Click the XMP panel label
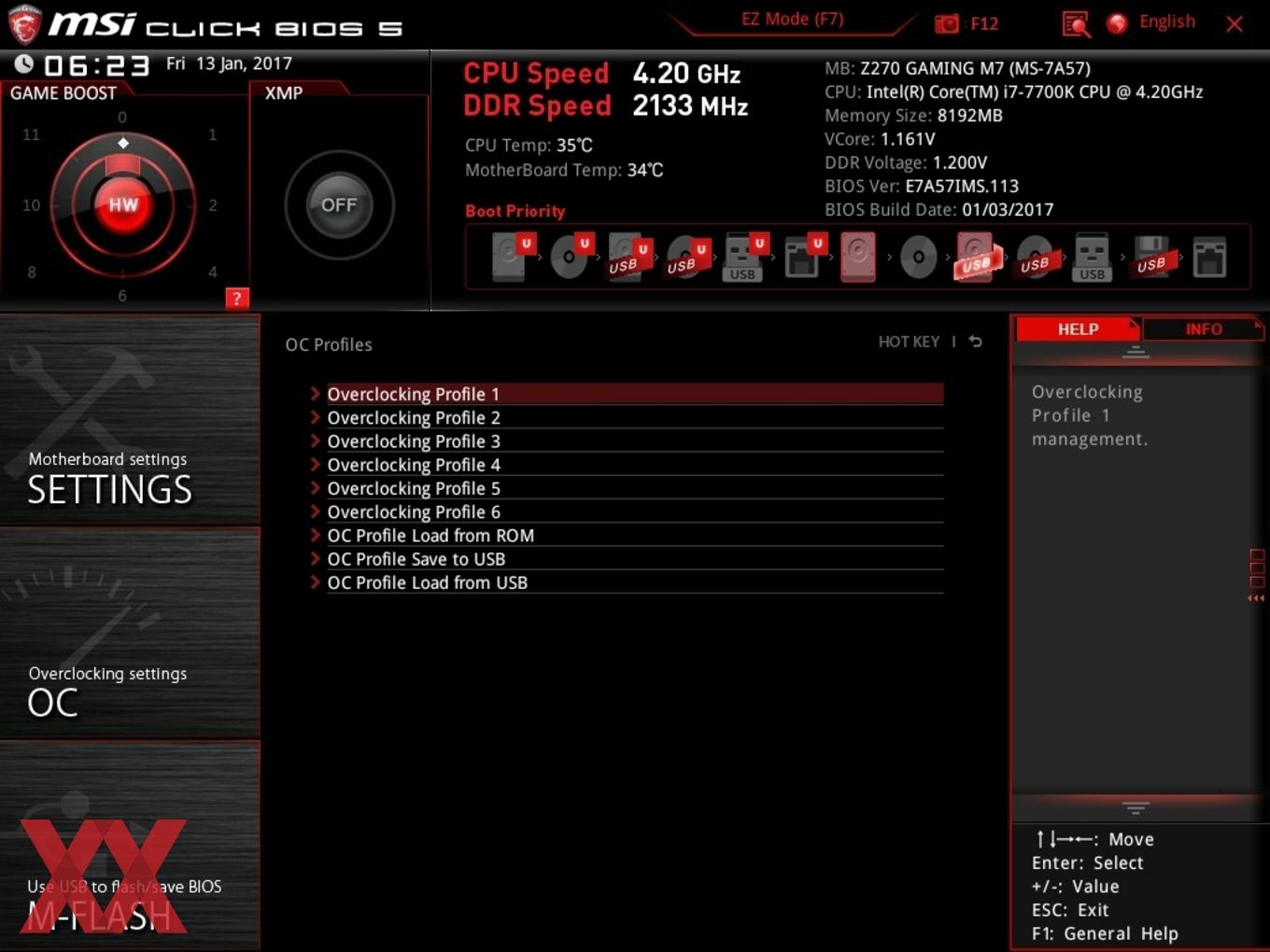Viewport: 1270px width, 952px height. click(x=284, y=92)
